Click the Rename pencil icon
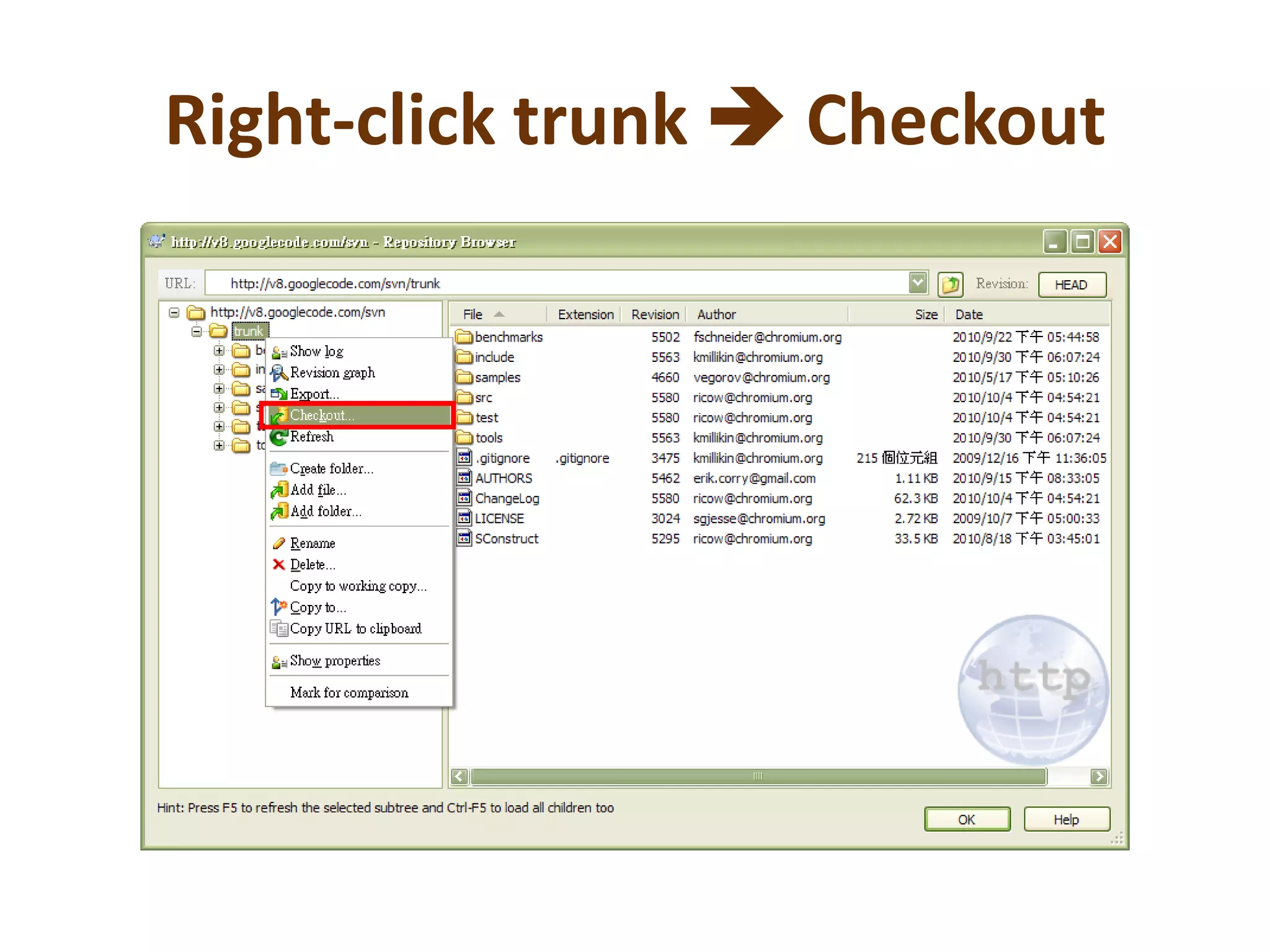This screenshot has height=952, width=1270. point(279,544)
